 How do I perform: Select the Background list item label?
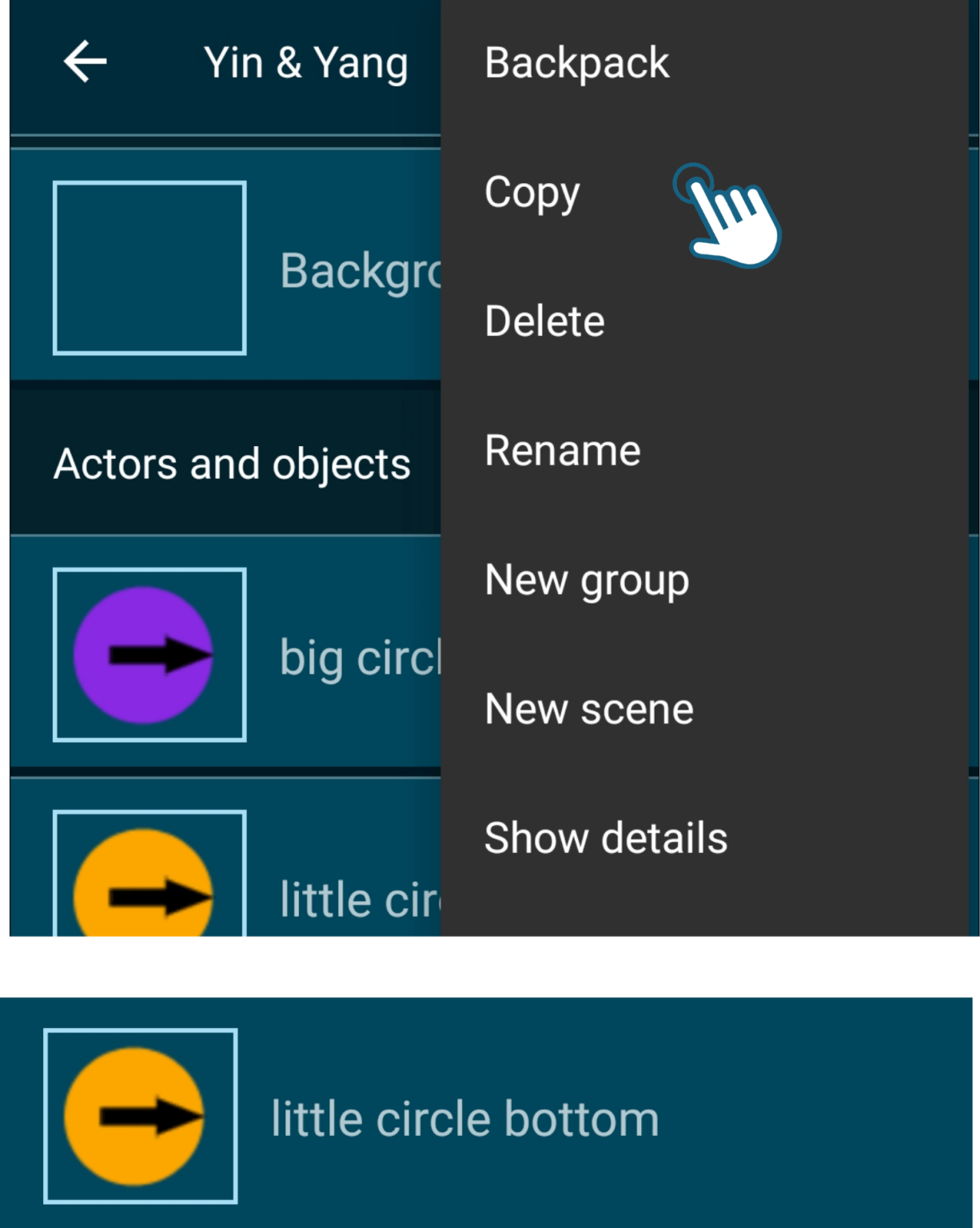point(360,271)
